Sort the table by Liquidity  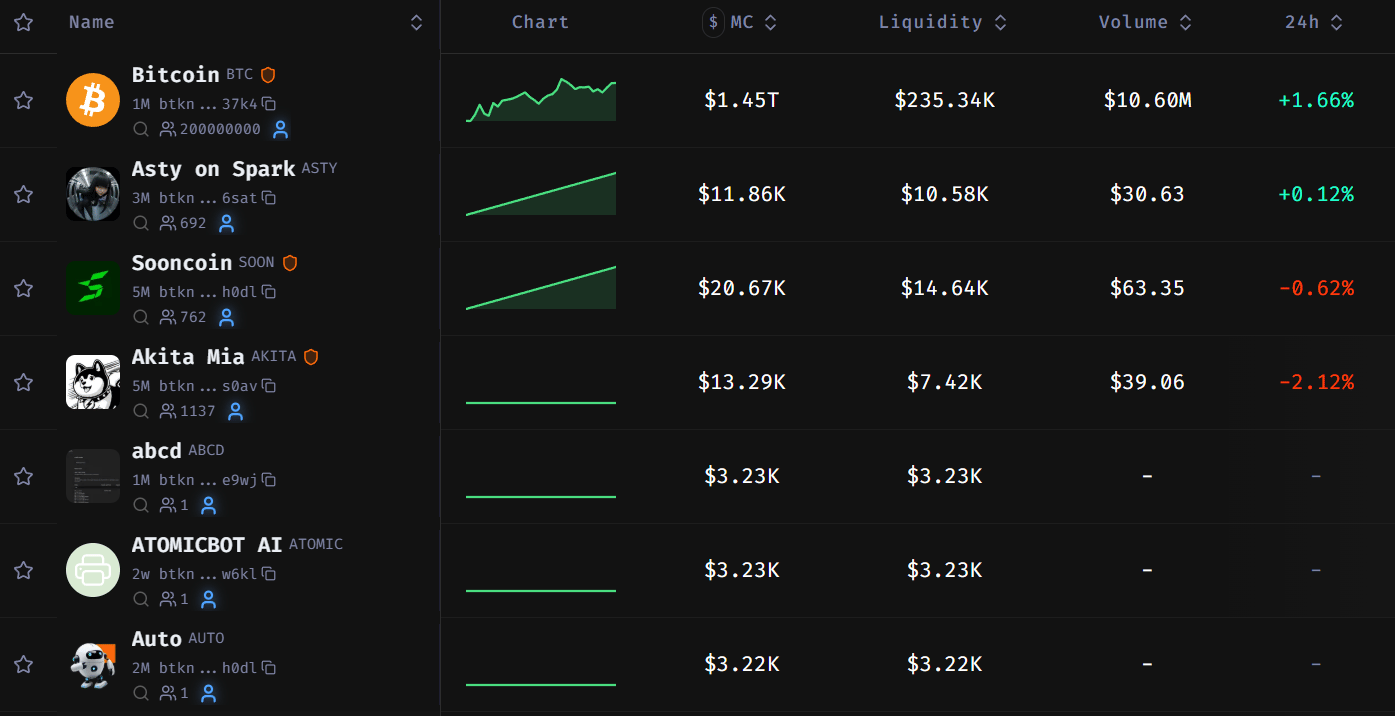tap(942, 22)
